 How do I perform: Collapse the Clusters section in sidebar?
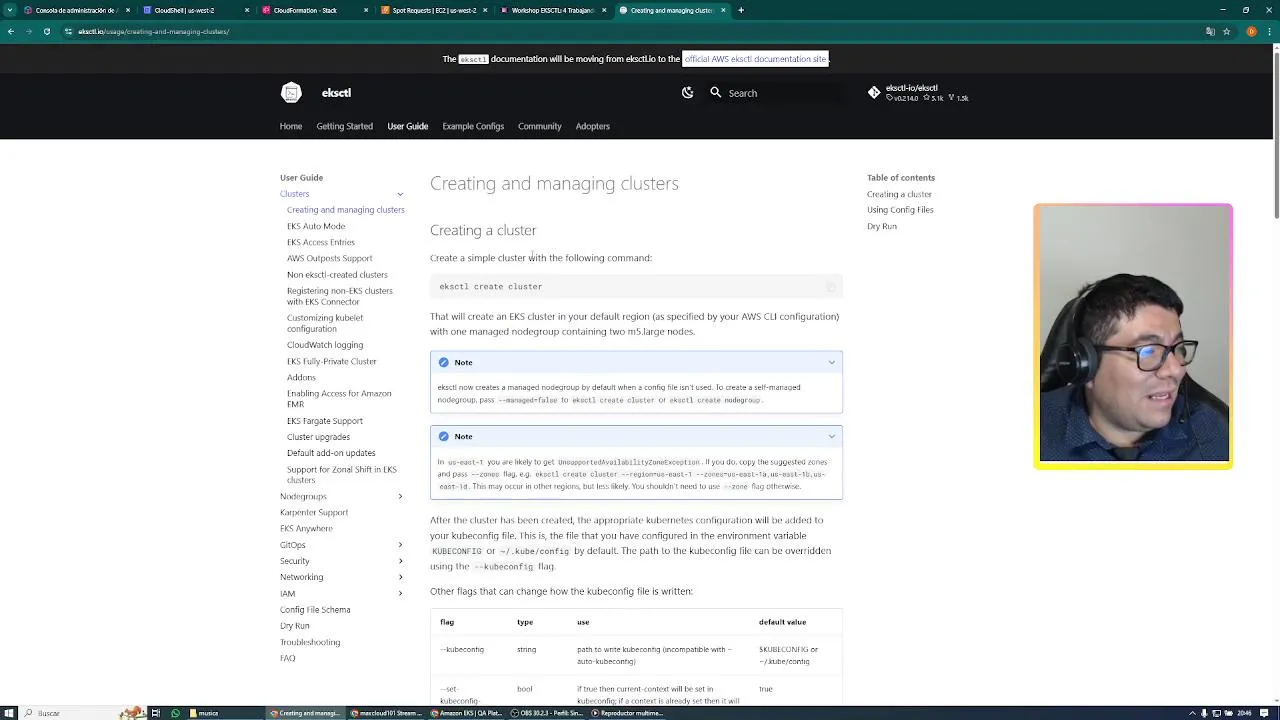400,194
